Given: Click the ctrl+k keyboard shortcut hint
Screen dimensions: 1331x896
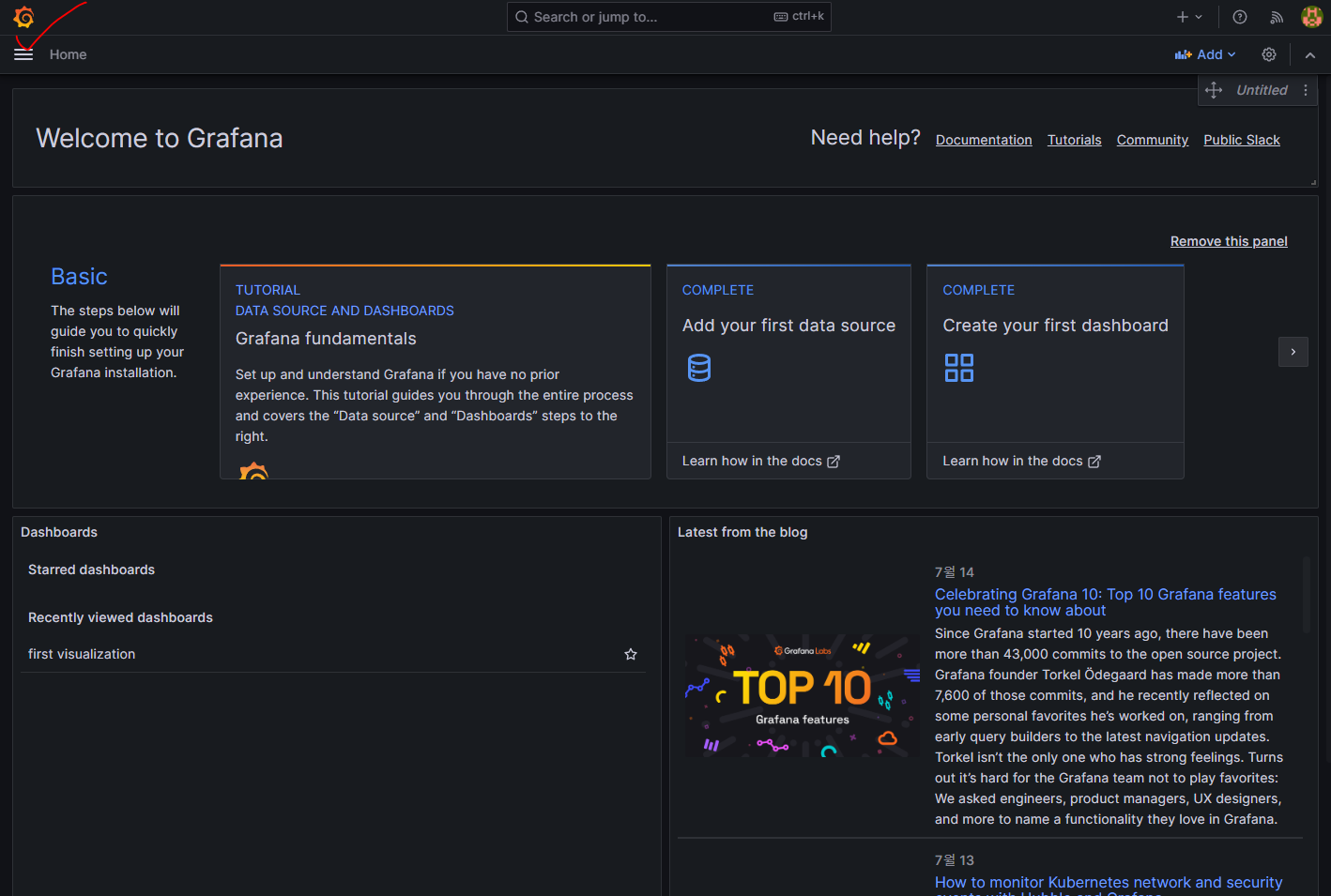Looking at the screenshot, I should (x=800, y=16).
